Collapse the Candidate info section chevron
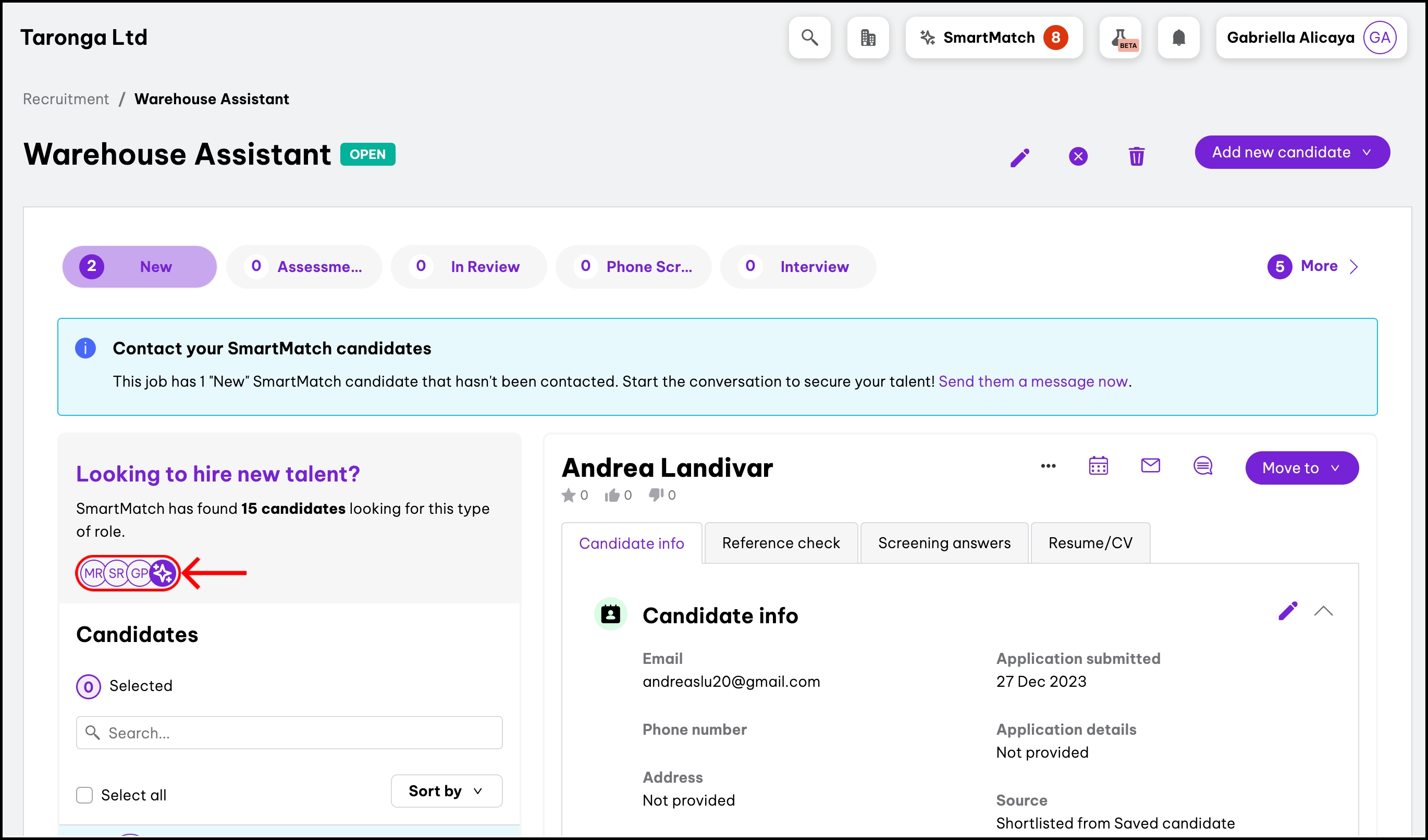 pyautogui.click(x=1323, y=611)
